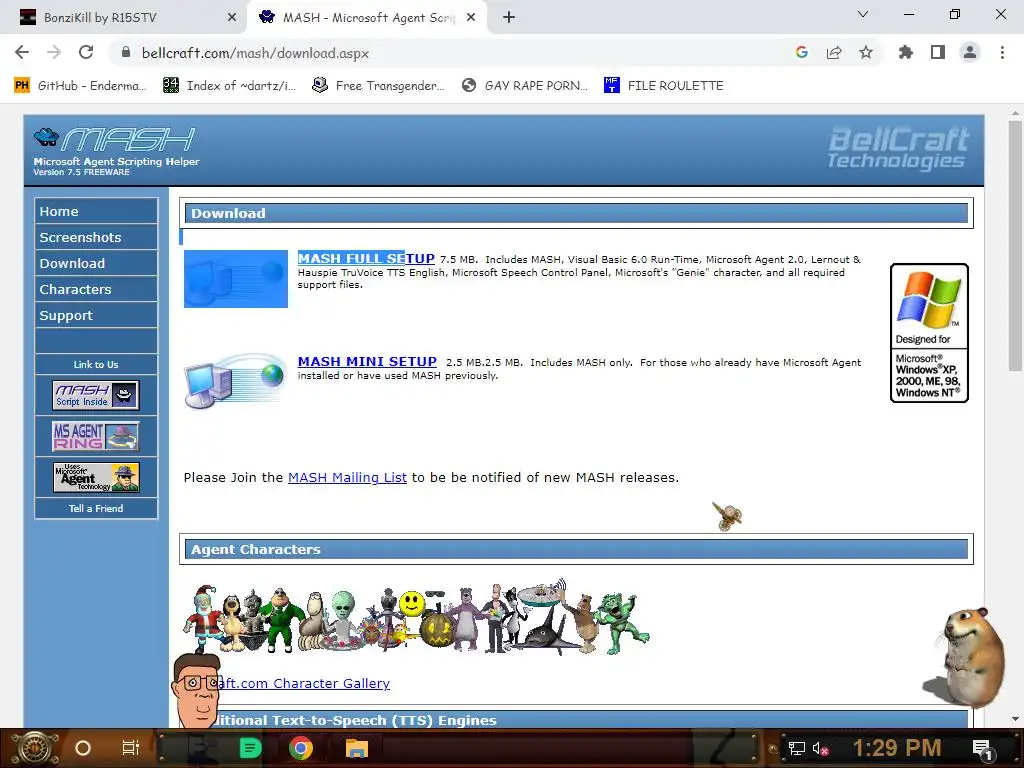
Task: Click the BellCraft Technologies logo
Action: [x=898, y=148]
